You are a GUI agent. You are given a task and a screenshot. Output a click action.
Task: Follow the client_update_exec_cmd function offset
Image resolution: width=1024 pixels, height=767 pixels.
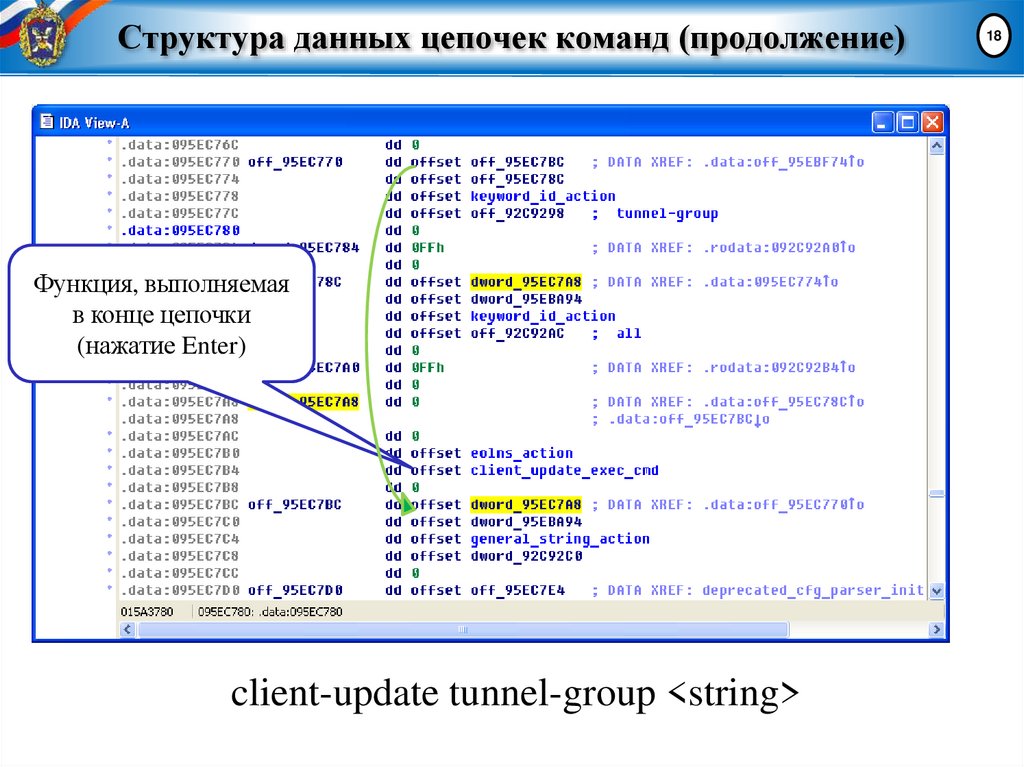tap(564, 470)
